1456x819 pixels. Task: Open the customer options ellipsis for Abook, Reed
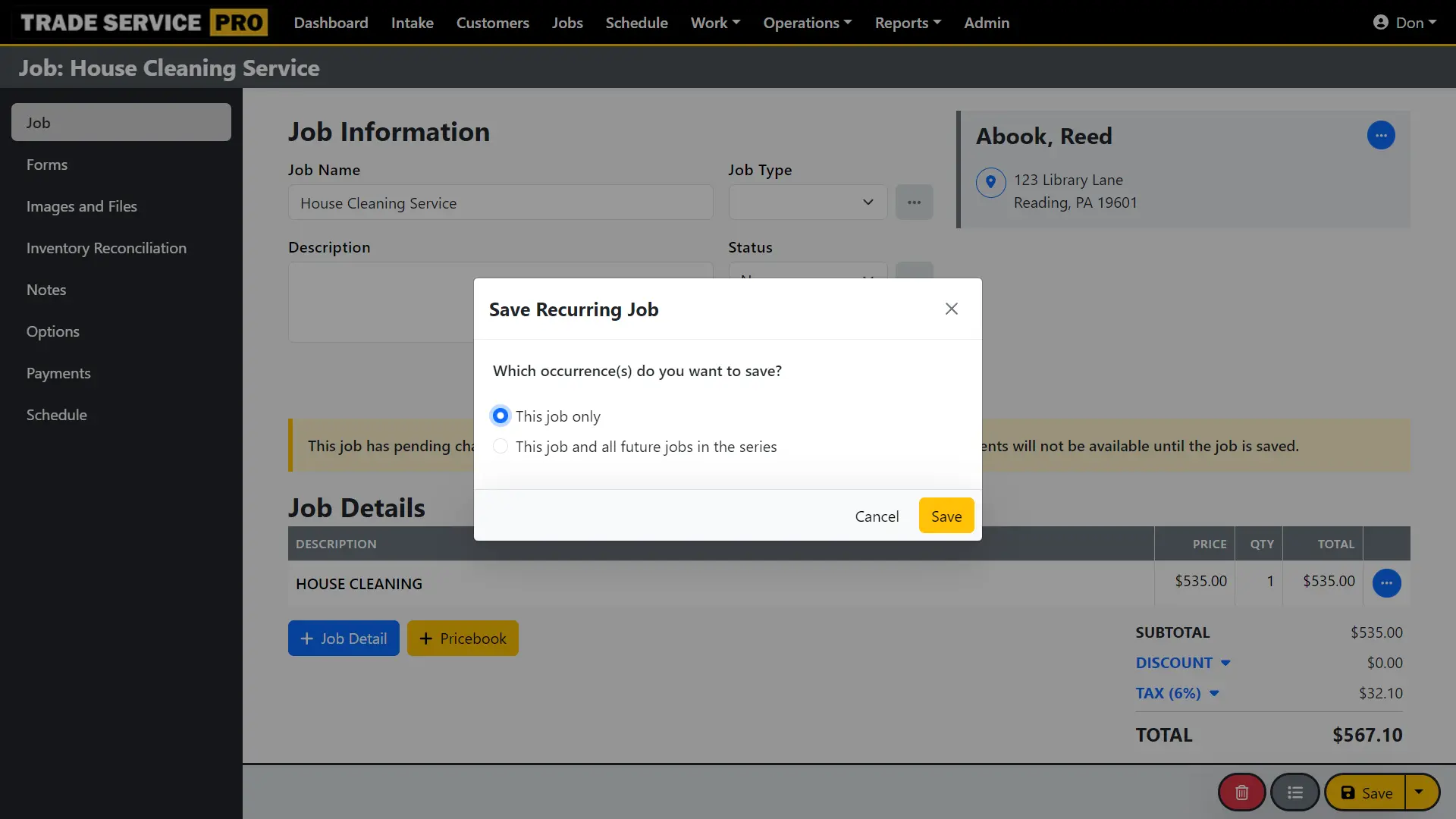1381,135
